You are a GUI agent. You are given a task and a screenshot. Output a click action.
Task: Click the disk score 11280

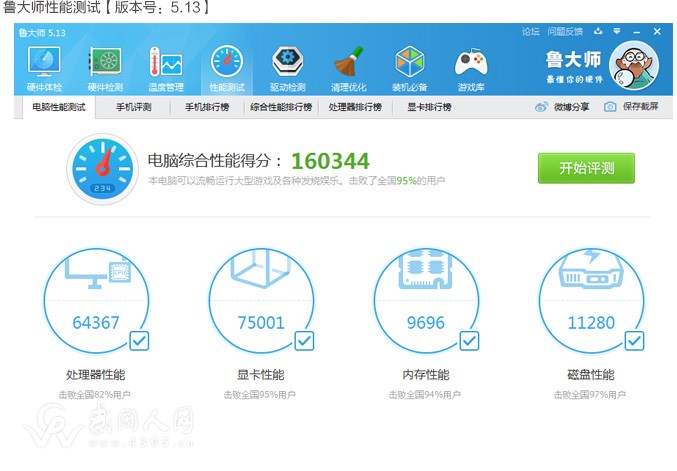[591, 322]
